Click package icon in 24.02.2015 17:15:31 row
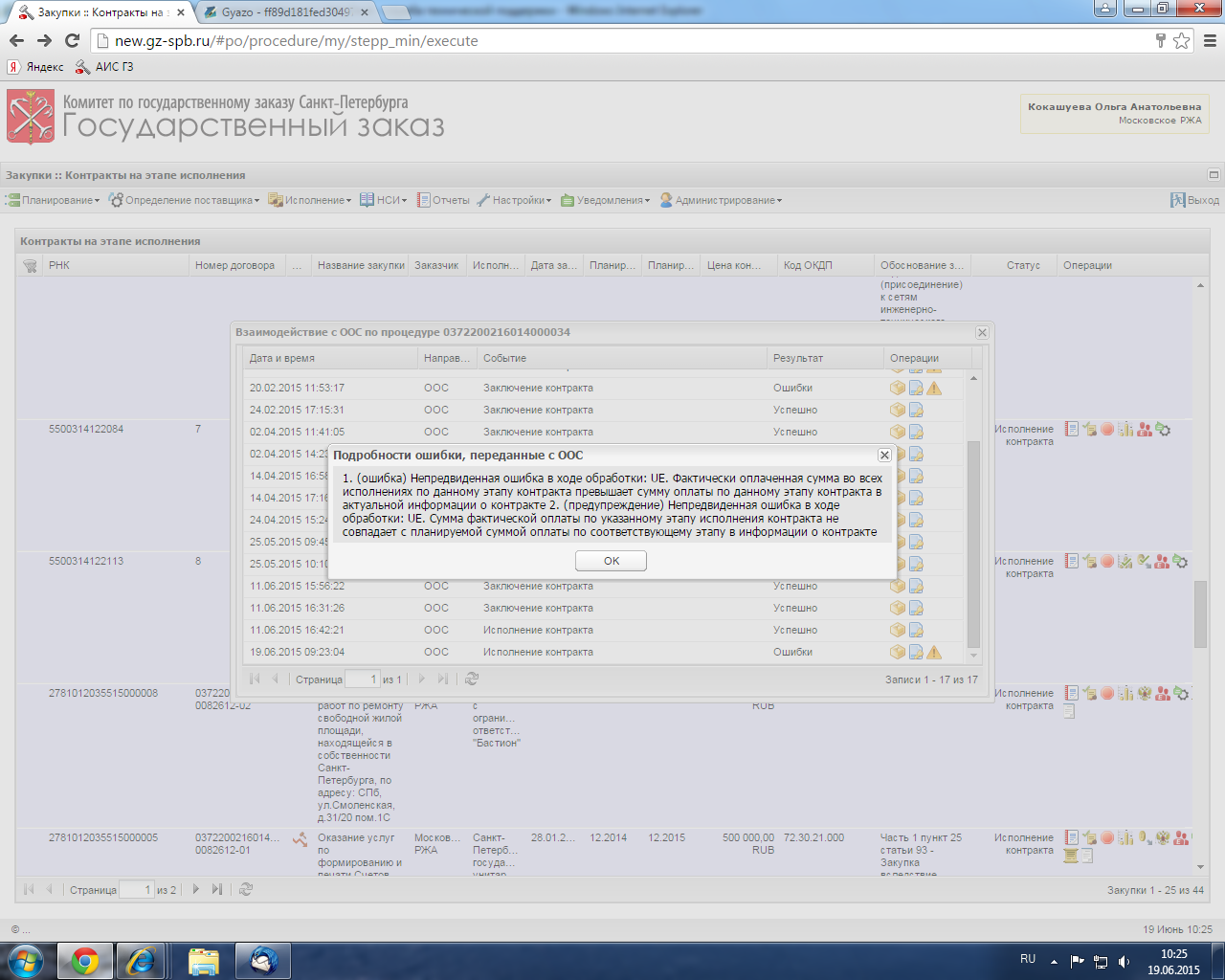This screenshot has width=1225, height=980. click(x=897, y=411)
